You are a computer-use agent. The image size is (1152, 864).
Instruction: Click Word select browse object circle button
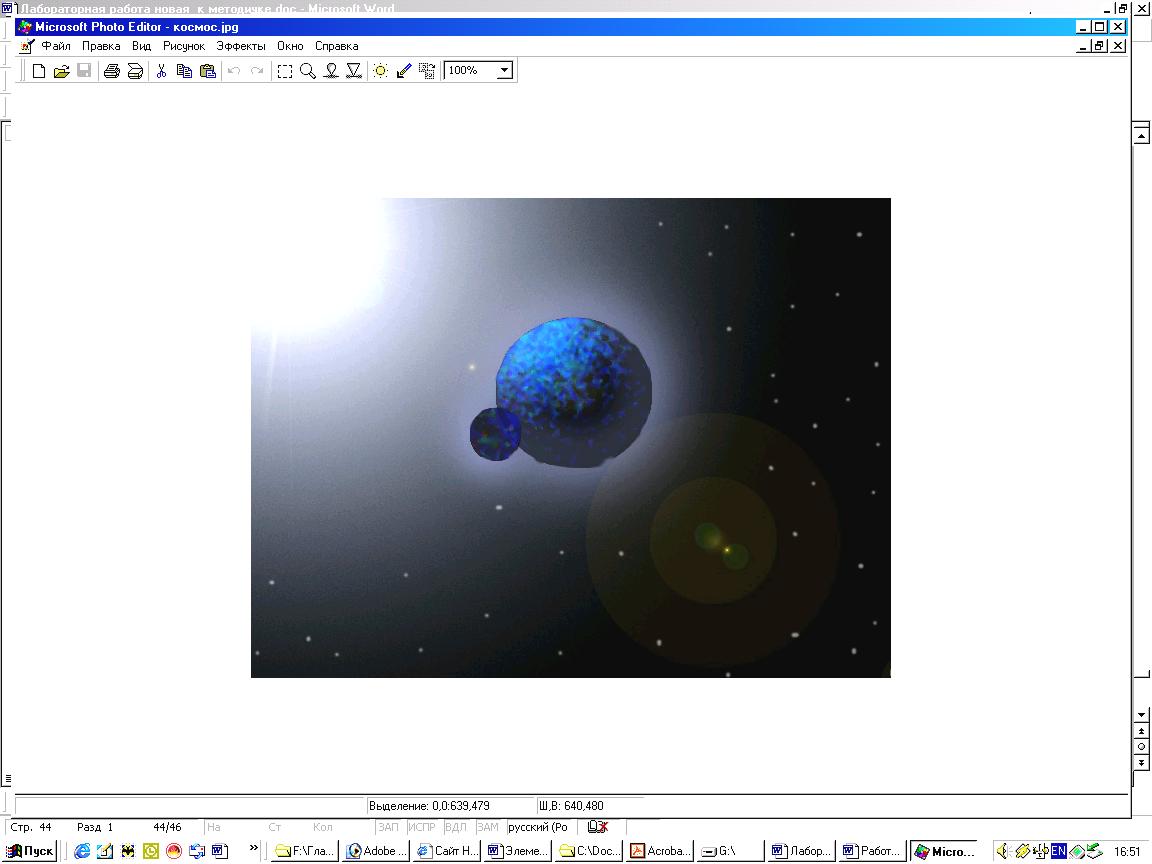pos(1141,746)
